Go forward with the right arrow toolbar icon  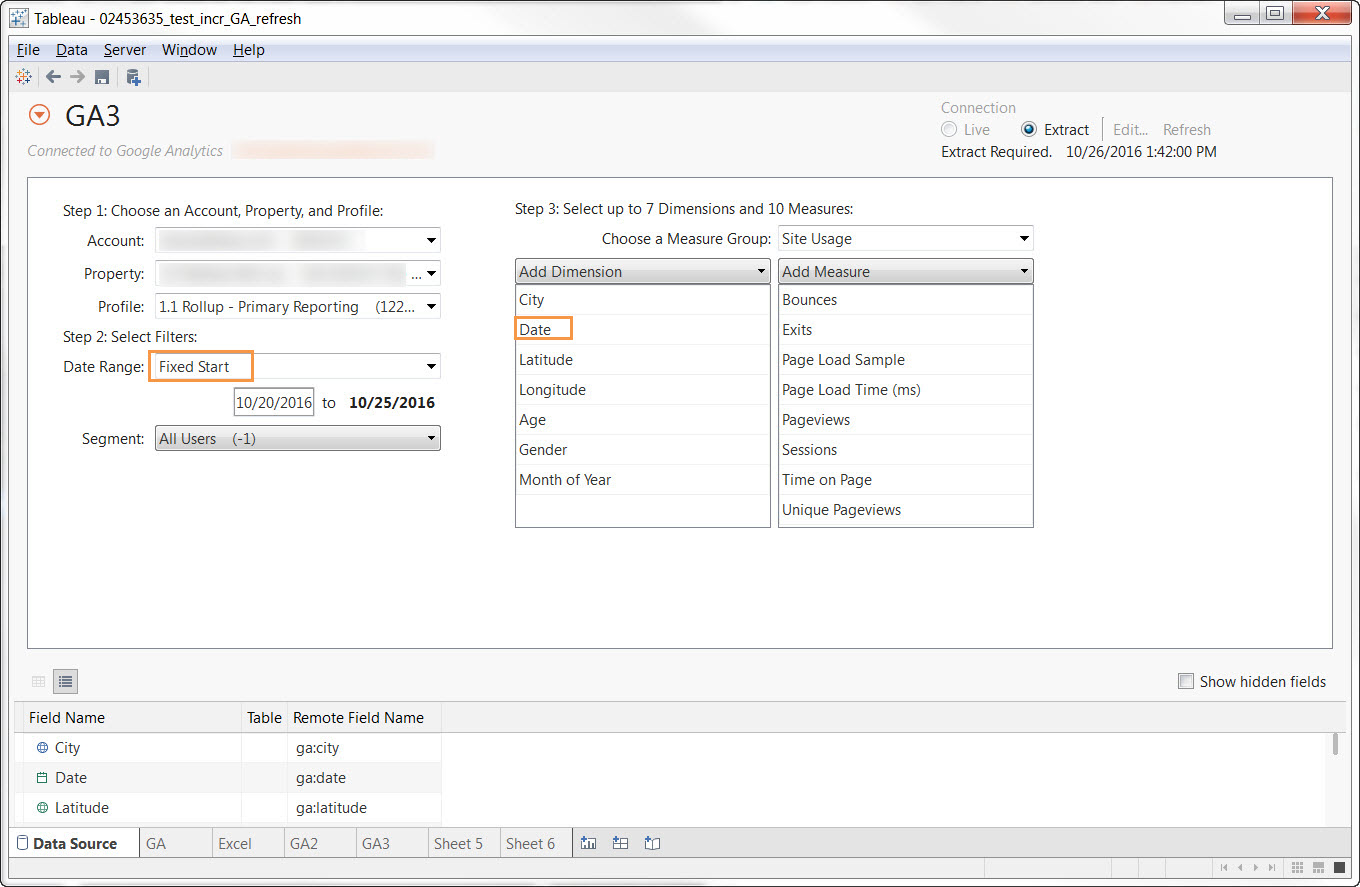[77, 77]
